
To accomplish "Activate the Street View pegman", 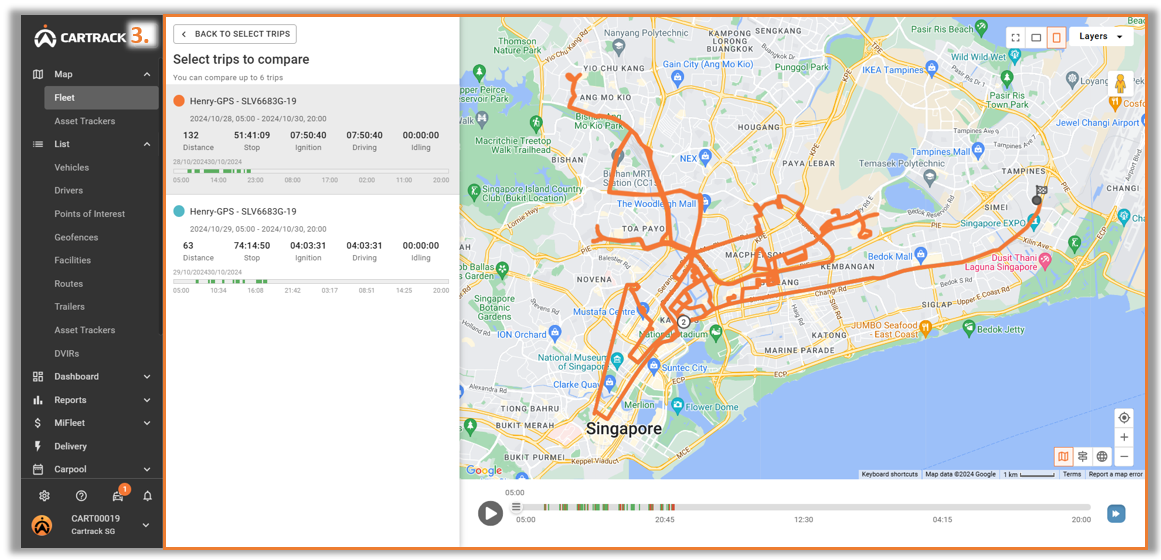I will click(1120, 83).
